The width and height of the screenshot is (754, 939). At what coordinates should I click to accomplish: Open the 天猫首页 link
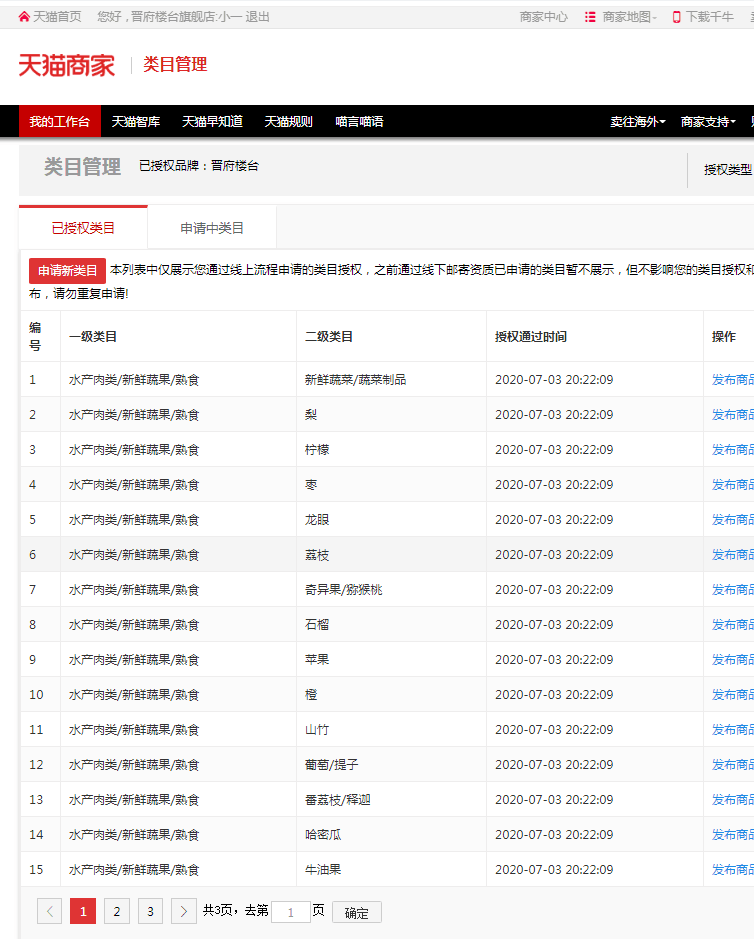[57, 17]
